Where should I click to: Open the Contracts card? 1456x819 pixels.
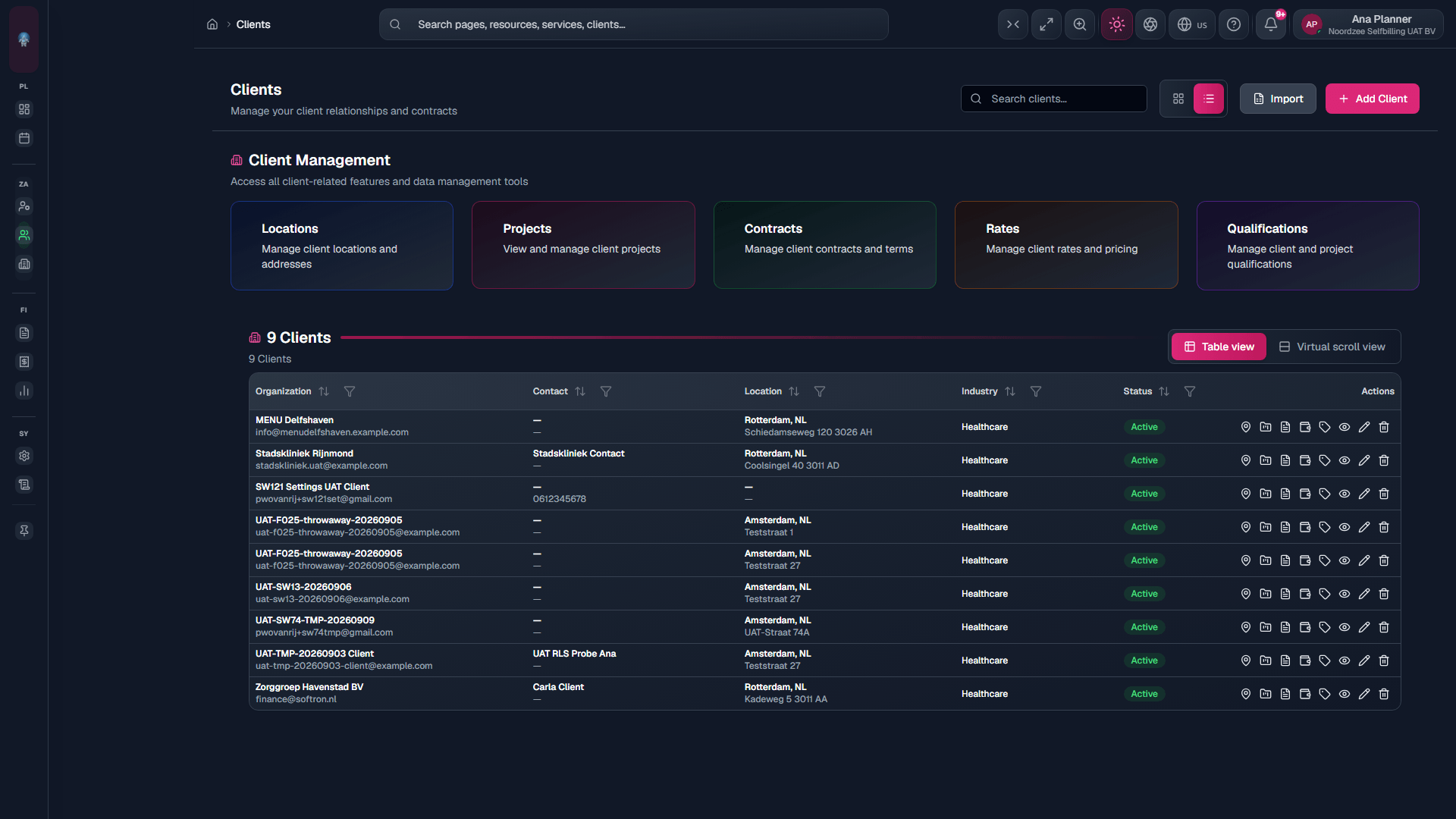[x=825, y=245]
